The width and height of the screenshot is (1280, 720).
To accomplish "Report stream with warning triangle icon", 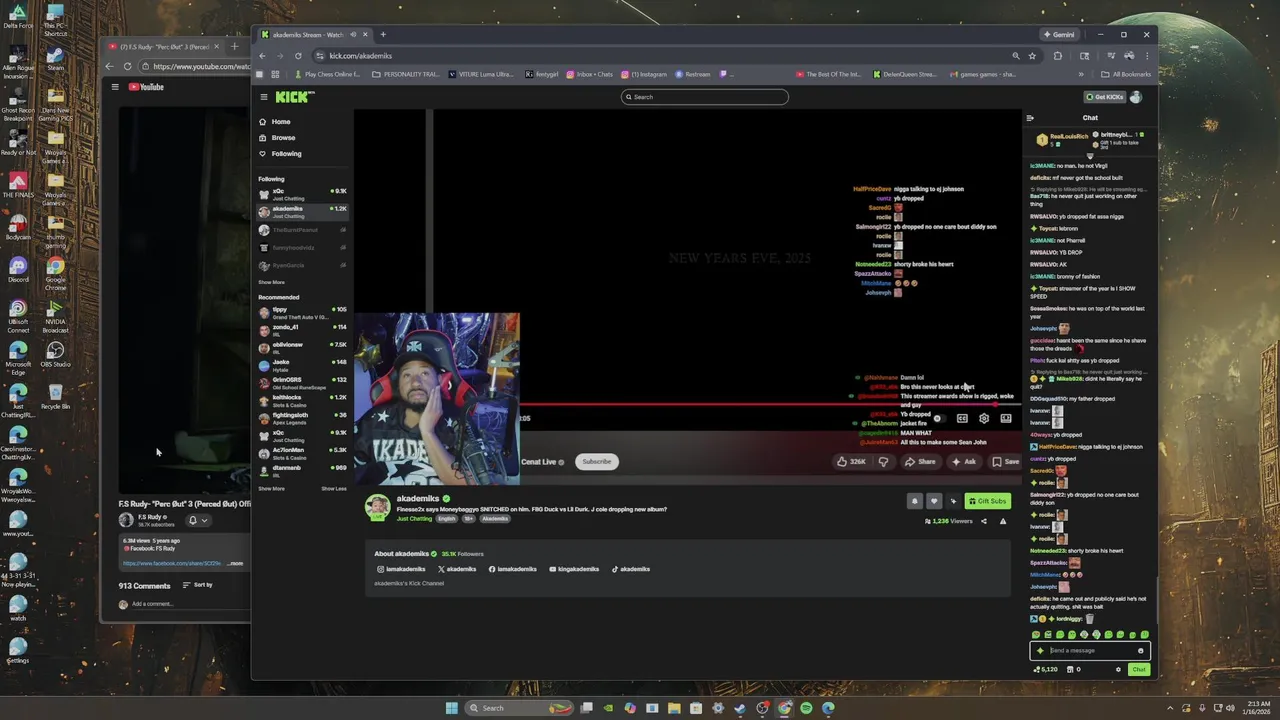I will (1003, 521).
